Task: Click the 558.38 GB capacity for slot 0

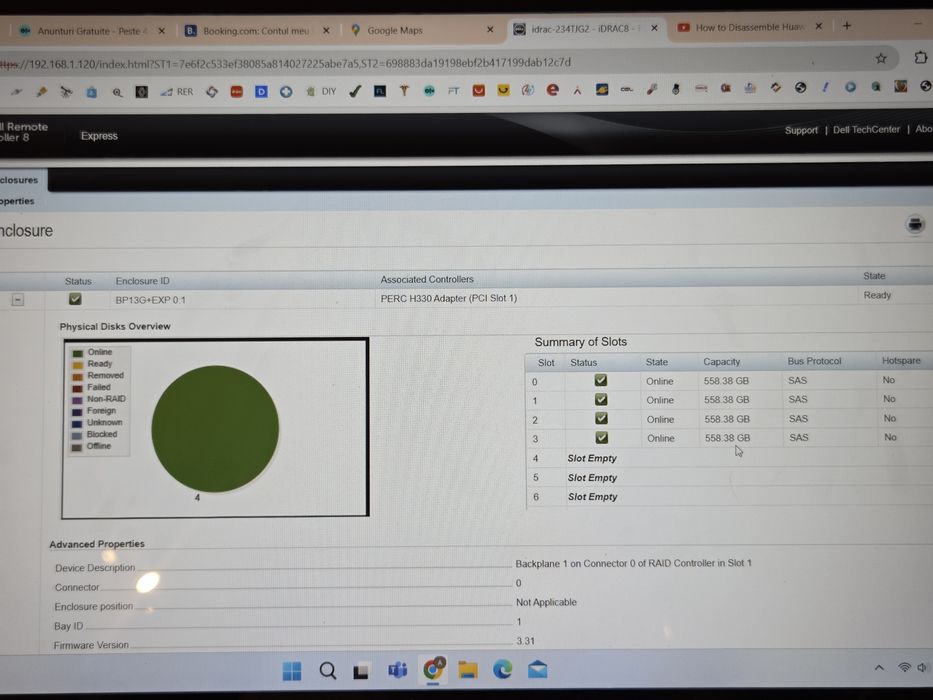Action: point(726,380)
